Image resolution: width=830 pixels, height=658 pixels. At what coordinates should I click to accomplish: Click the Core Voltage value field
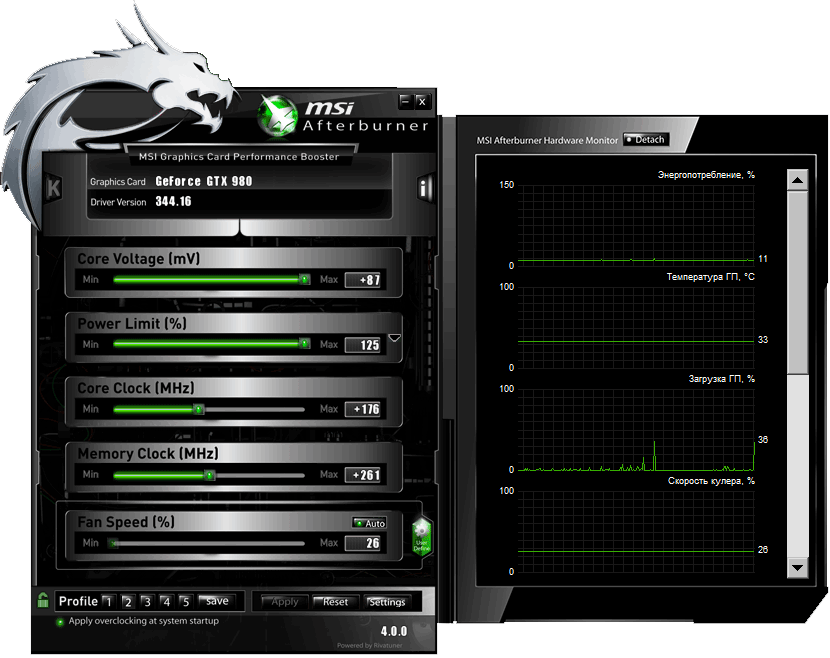[364, 280]
